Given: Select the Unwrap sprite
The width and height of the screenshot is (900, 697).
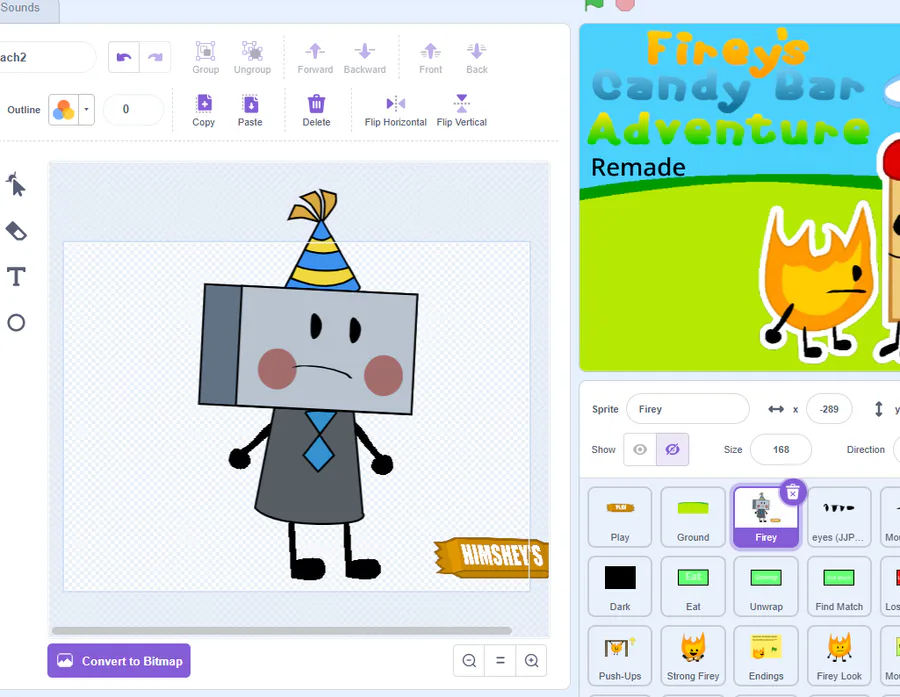Looking at the screenshot, I should (x=766, y=587).
